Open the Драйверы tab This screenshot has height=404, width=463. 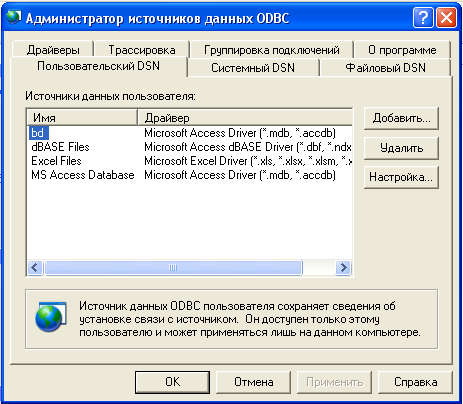[x=53, y=50]
